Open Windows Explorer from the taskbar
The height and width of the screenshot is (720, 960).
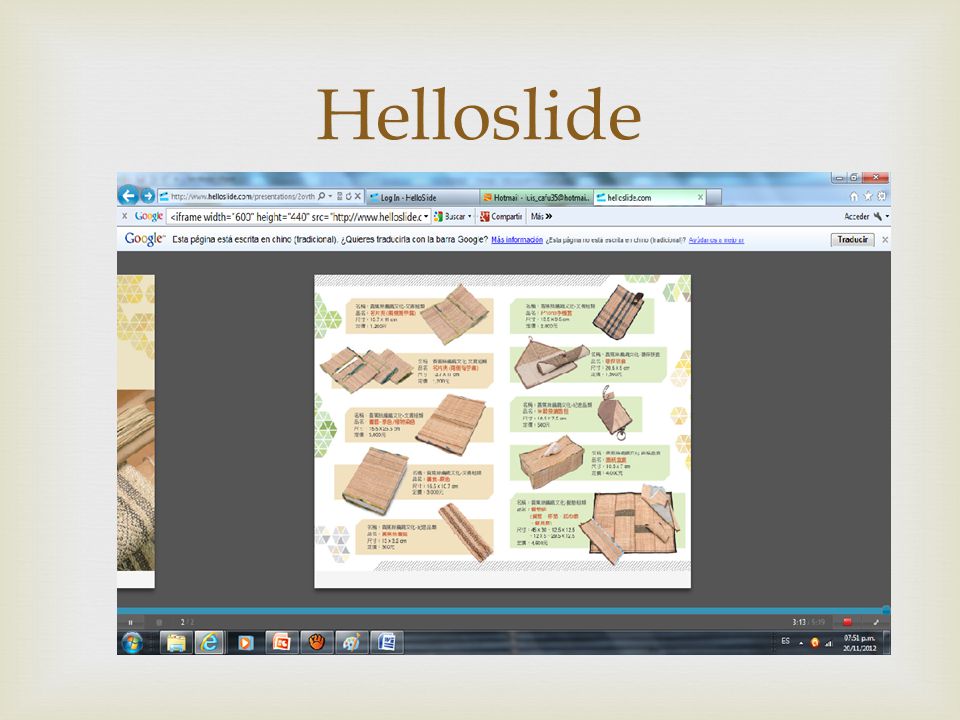pyautogui.click(x=176, y=642)
